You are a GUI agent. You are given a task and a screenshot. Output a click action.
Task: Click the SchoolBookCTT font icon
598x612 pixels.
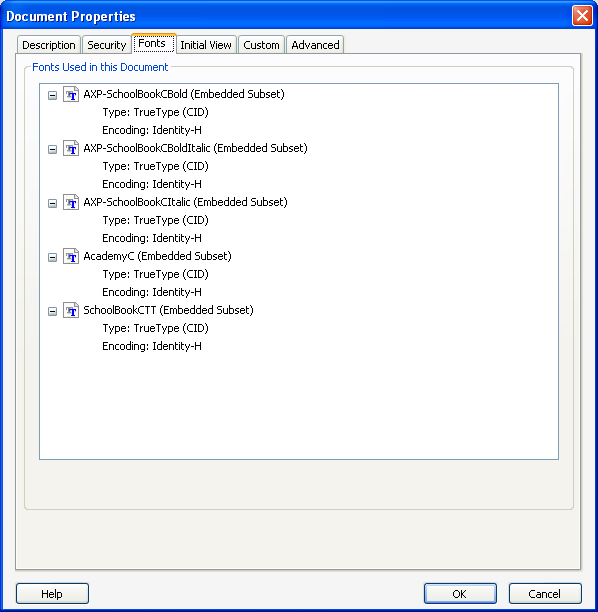point(71,310)
